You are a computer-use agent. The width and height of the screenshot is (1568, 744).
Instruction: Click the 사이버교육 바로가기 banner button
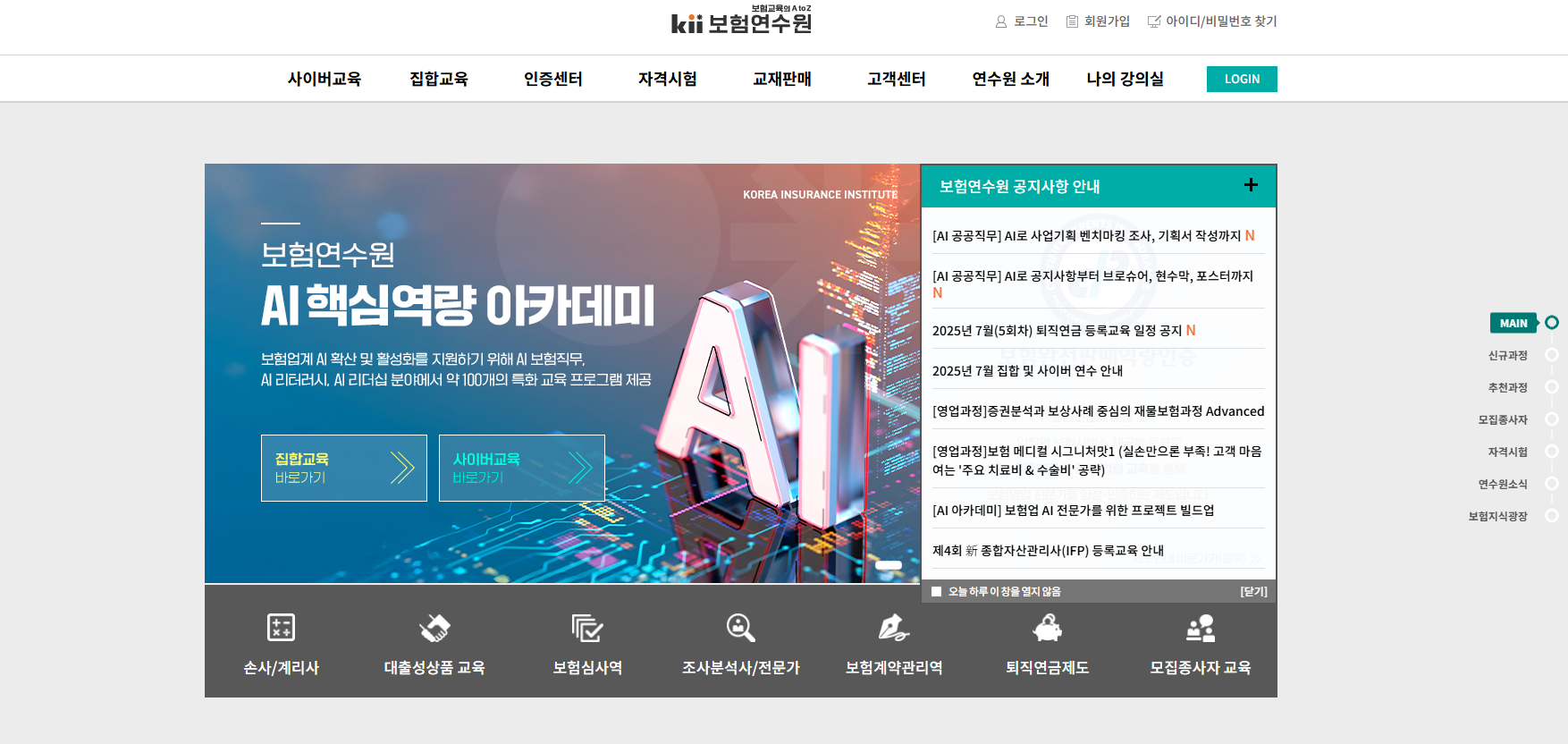tap(522, 468)
